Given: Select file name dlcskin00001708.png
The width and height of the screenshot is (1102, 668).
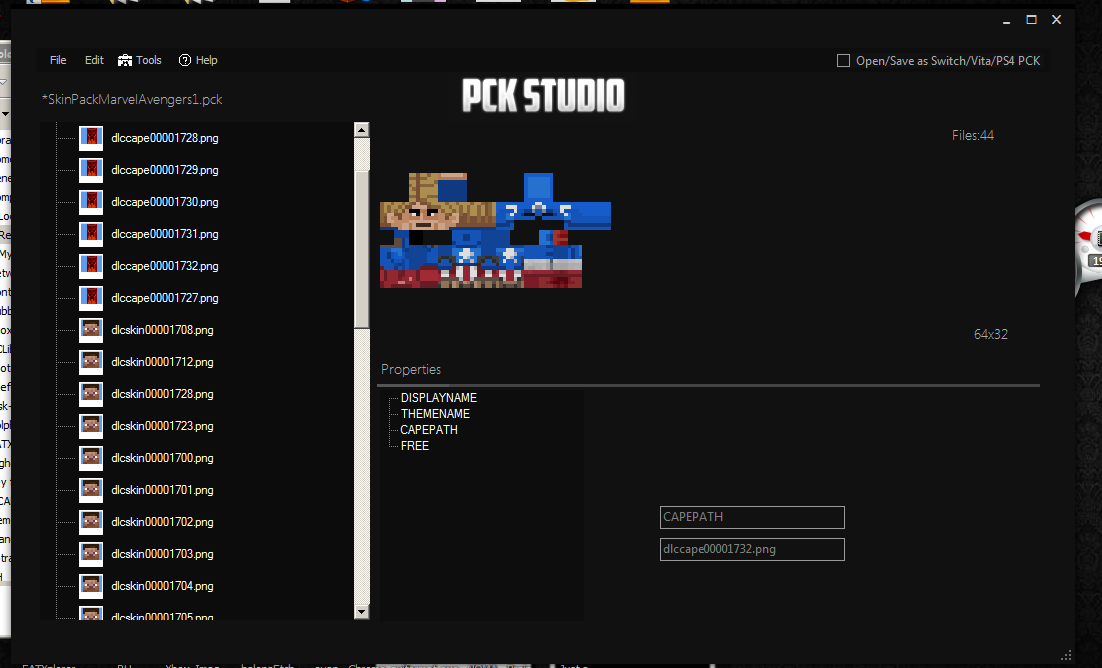Looking at the screenshot, I should tap(162, 330).
